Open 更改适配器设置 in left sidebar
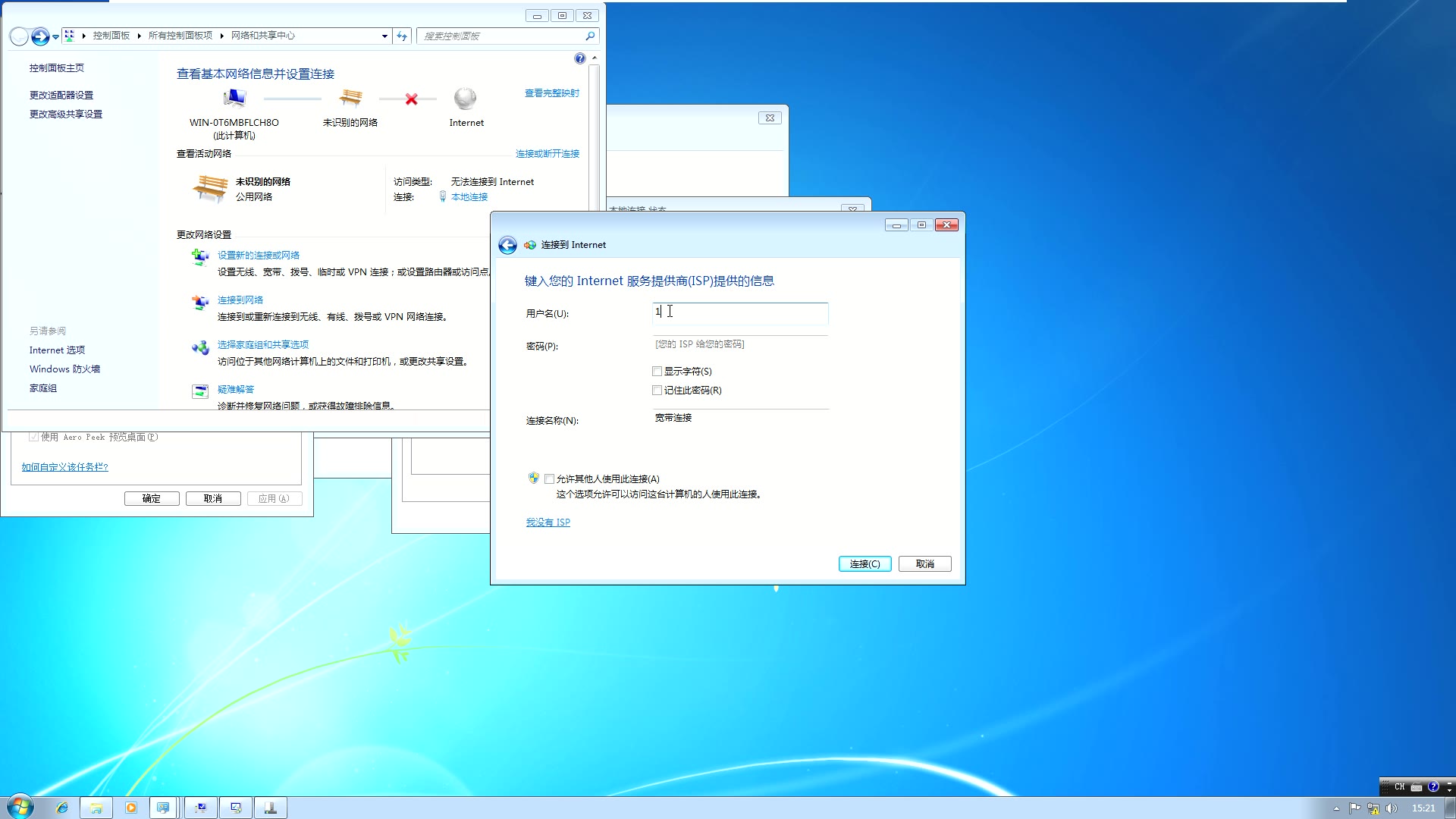1456x819 pixels. coord(61,96)
